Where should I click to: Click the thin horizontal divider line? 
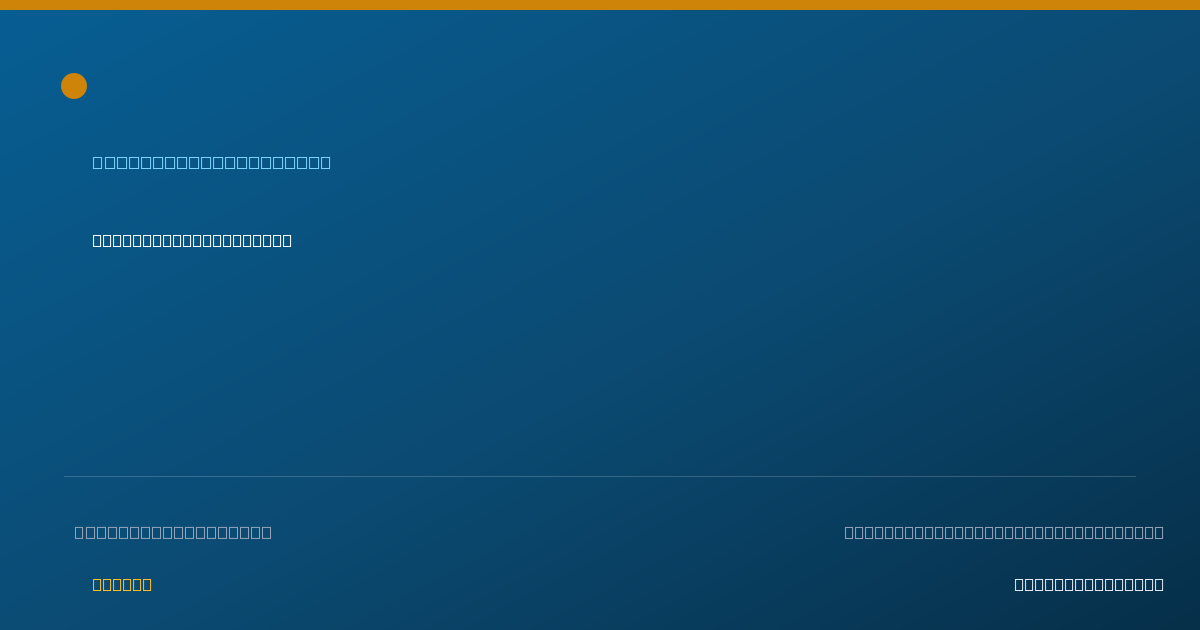(600, 476)
